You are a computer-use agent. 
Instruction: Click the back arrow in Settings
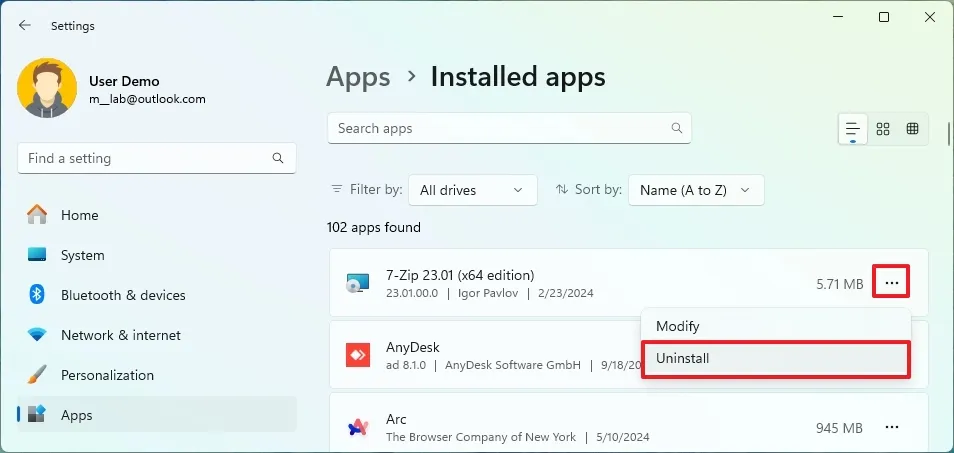pyautogui.click(x=25, y=26)
